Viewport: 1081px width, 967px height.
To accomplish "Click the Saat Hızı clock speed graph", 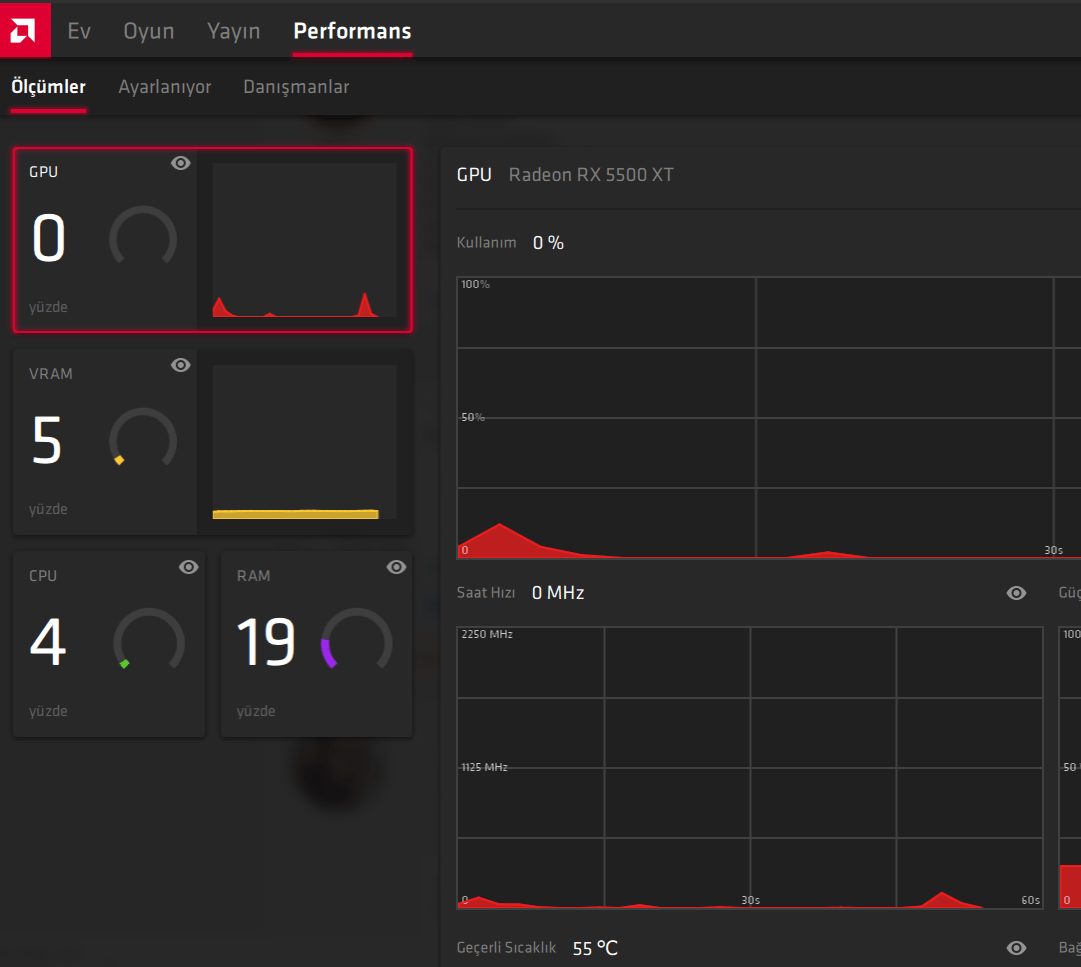I will point(750,768).
